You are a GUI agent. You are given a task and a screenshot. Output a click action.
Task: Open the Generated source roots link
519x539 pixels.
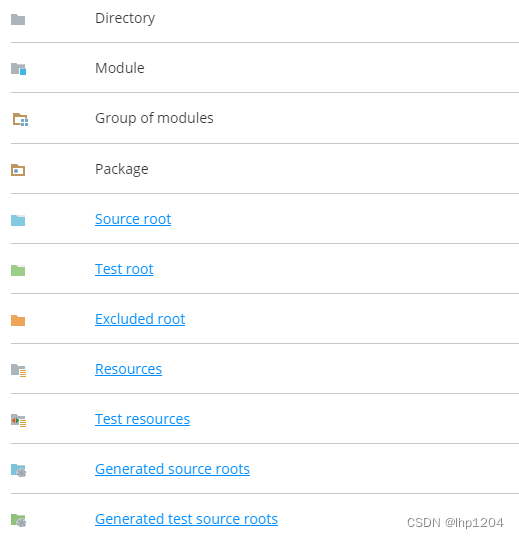173,469
